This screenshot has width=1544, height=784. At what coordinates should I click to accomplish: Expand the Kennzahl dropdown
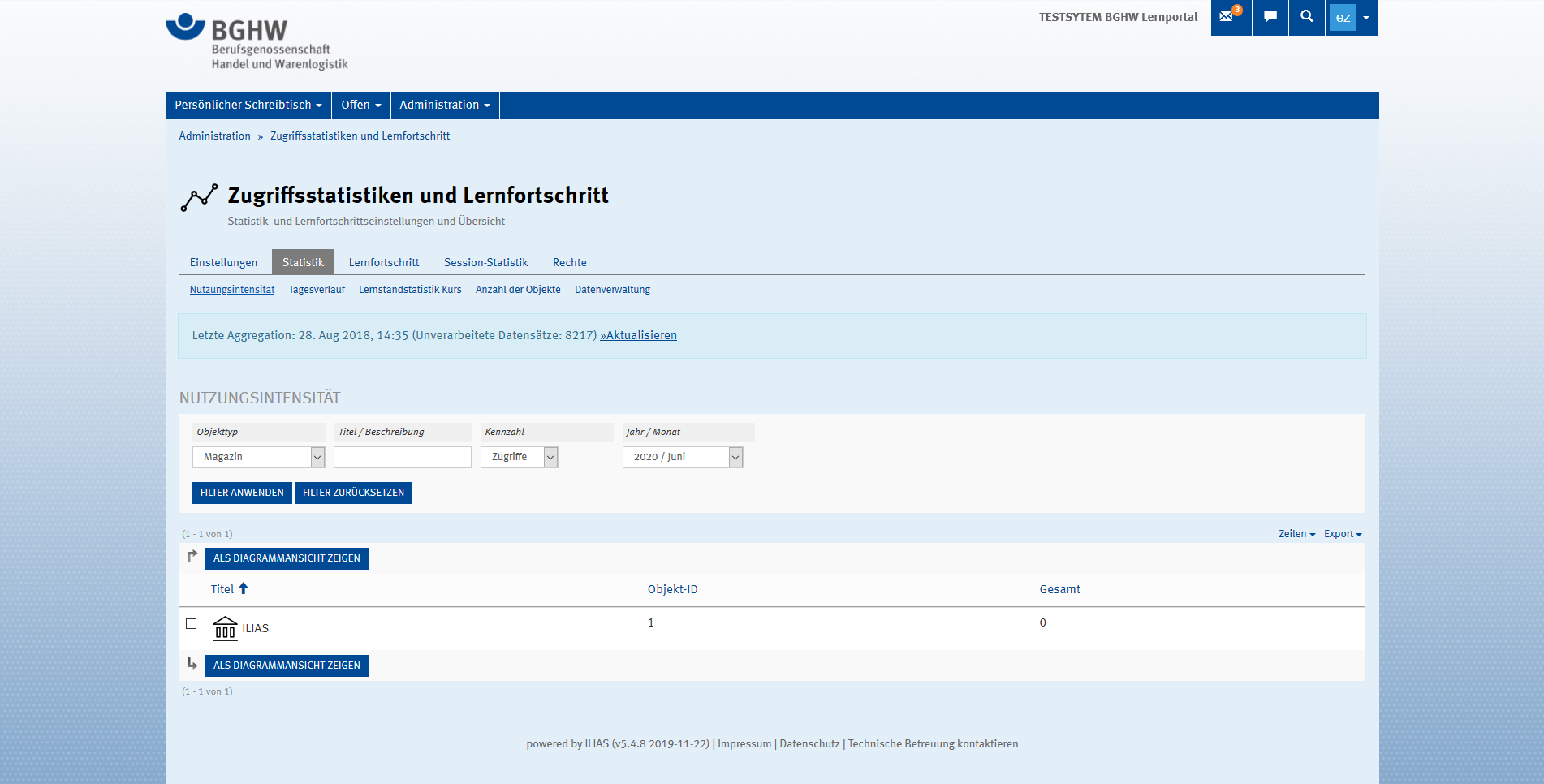(x=519, y=457)
